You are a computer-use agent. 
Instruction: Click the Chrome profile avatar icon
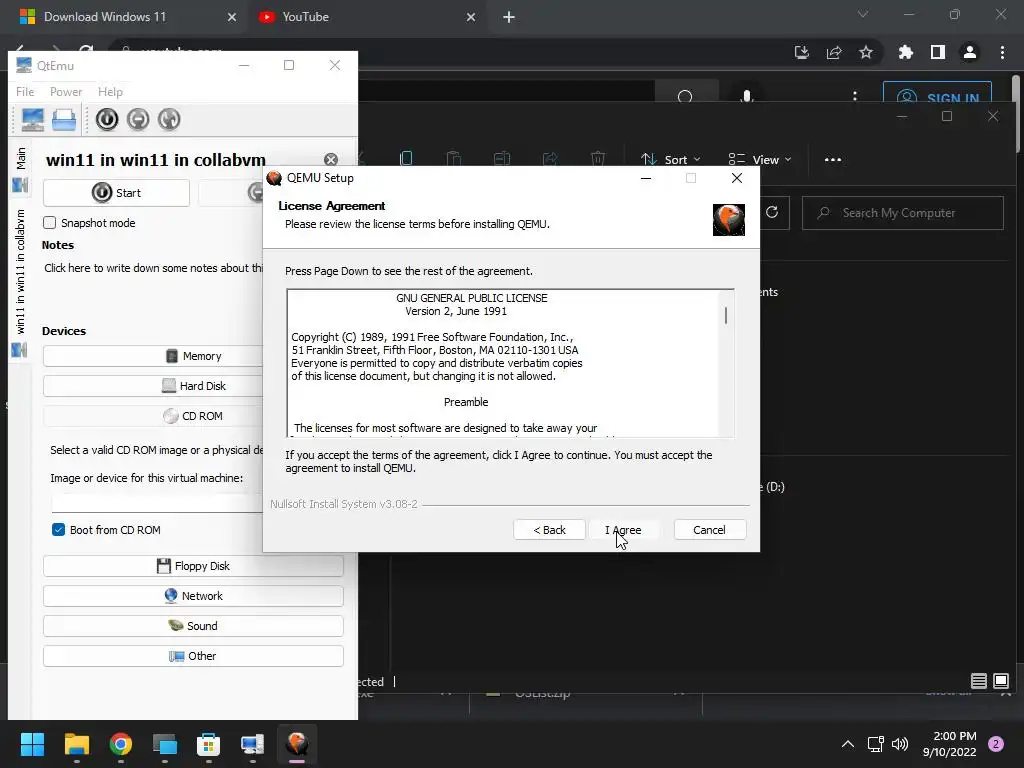click(x=970, y=52)
